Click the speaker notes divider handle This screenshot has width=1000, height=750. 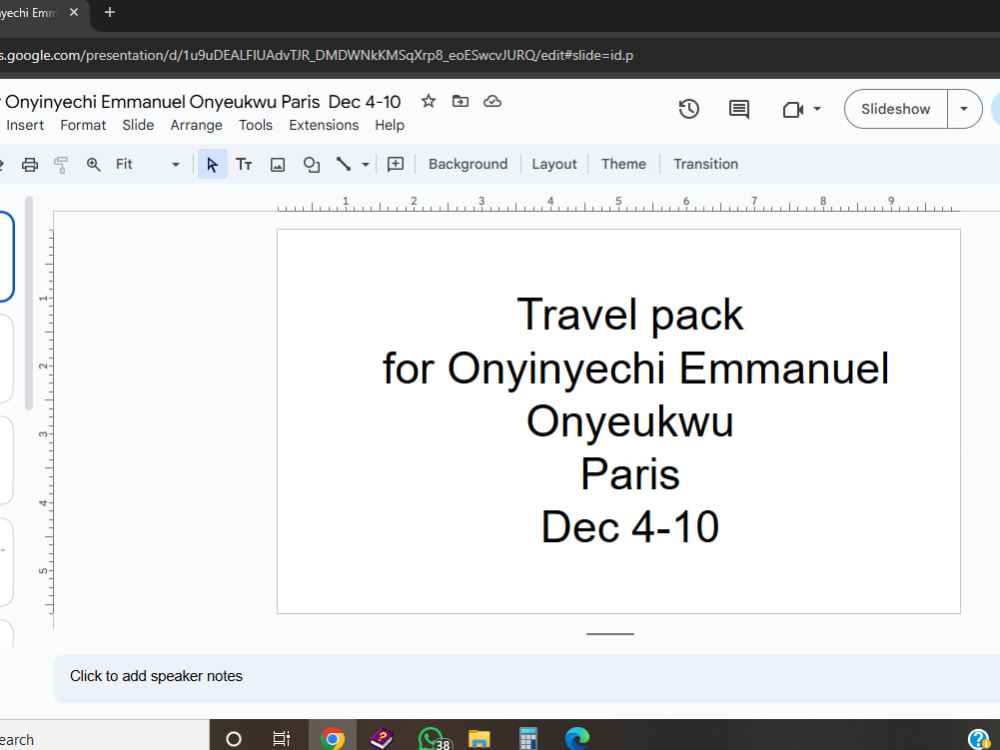[610, 634]
